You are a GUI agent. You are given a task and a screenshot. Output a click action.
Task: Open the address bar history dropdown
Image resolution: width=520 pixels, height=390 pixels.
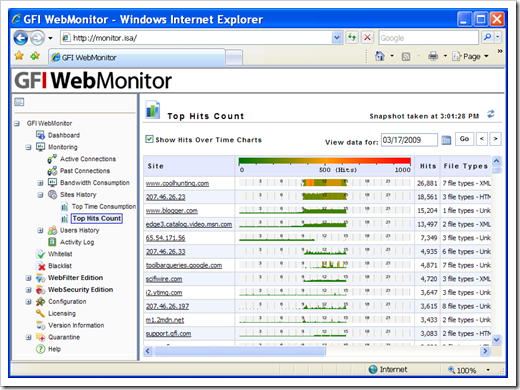337,37
